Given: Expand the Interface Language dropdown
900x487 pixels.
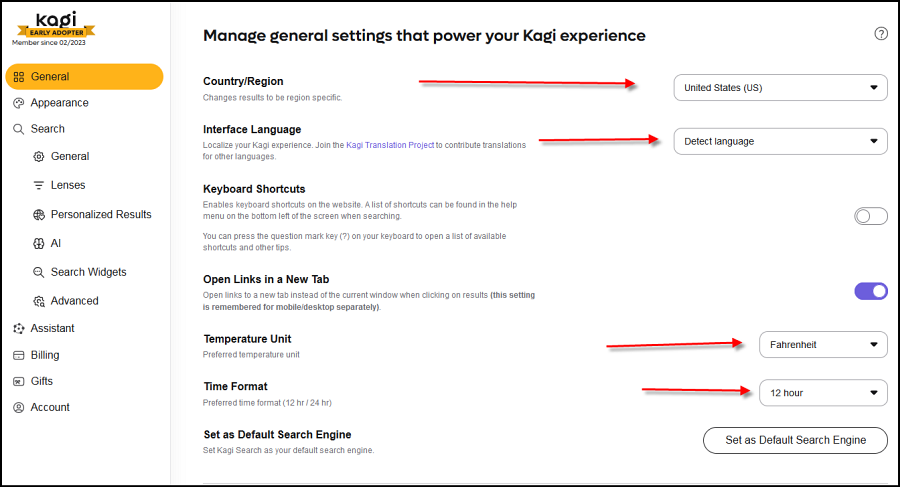Looking at the screenshot, I should tap(780, 141).
